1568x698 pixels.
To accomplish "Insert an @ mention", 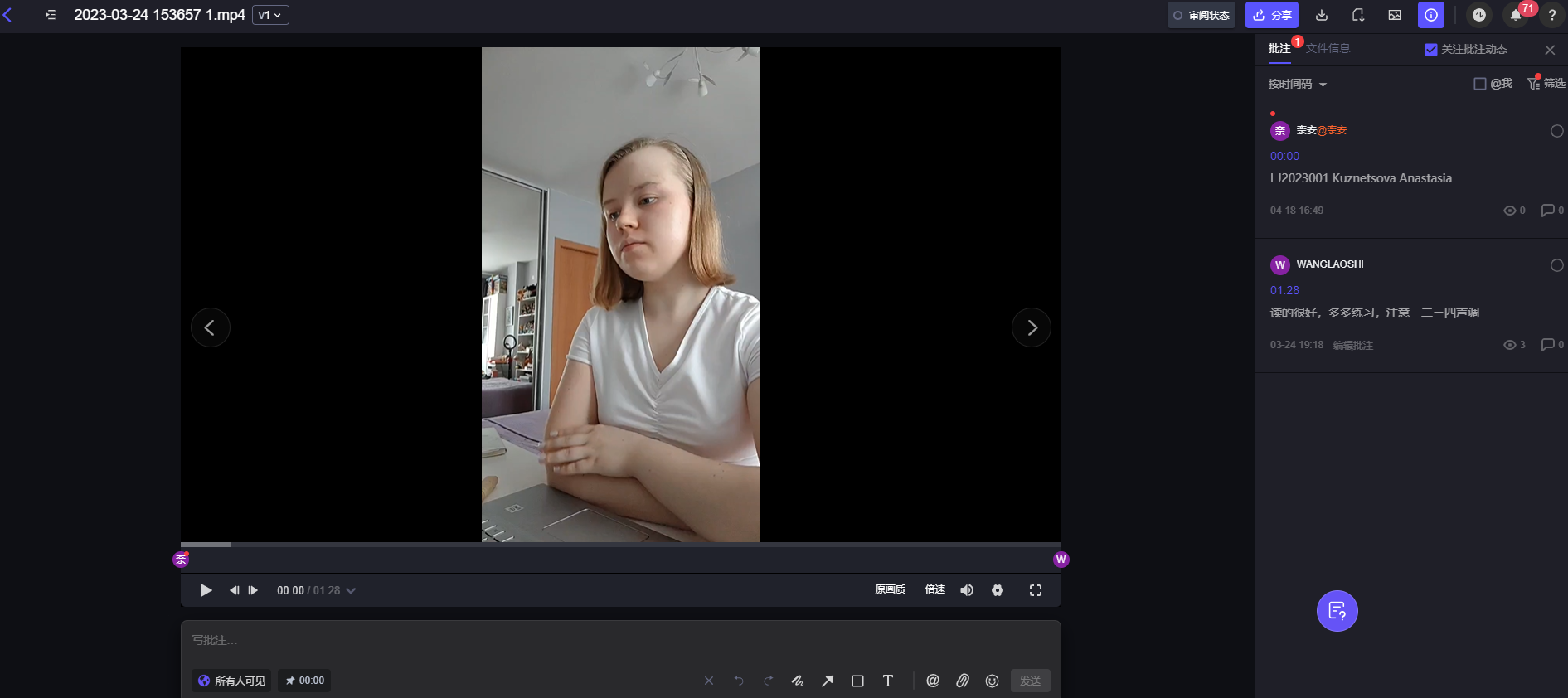I will [x=933, y=681].
